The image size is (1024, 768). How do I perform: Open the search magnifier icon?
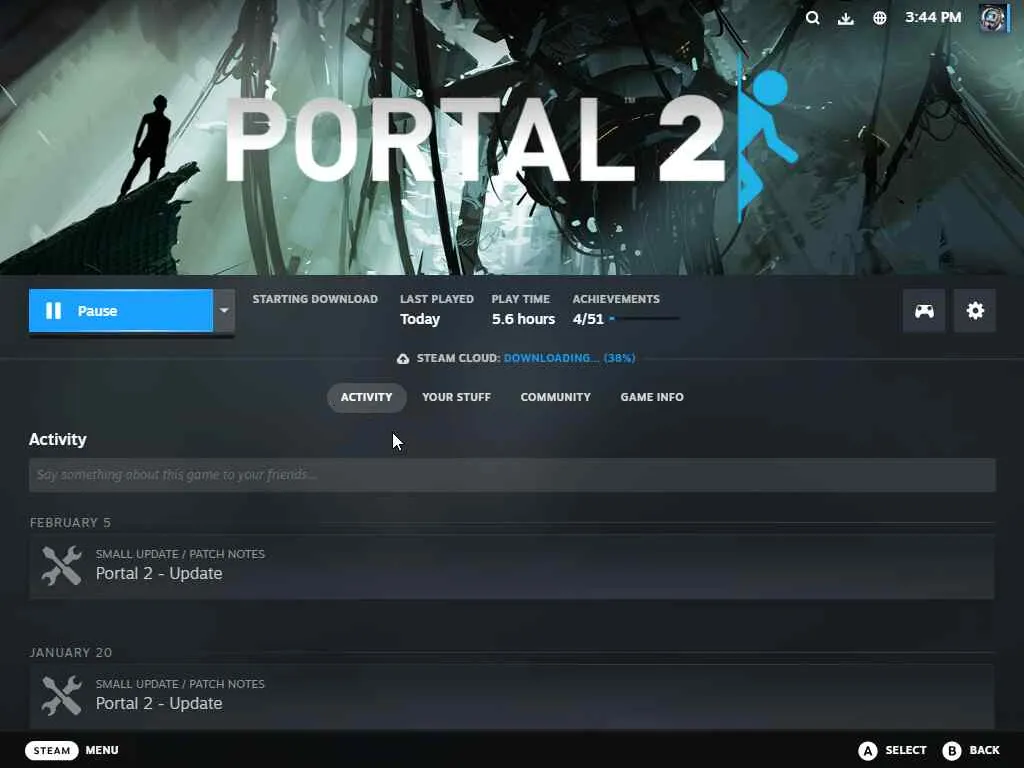point(812,18)
